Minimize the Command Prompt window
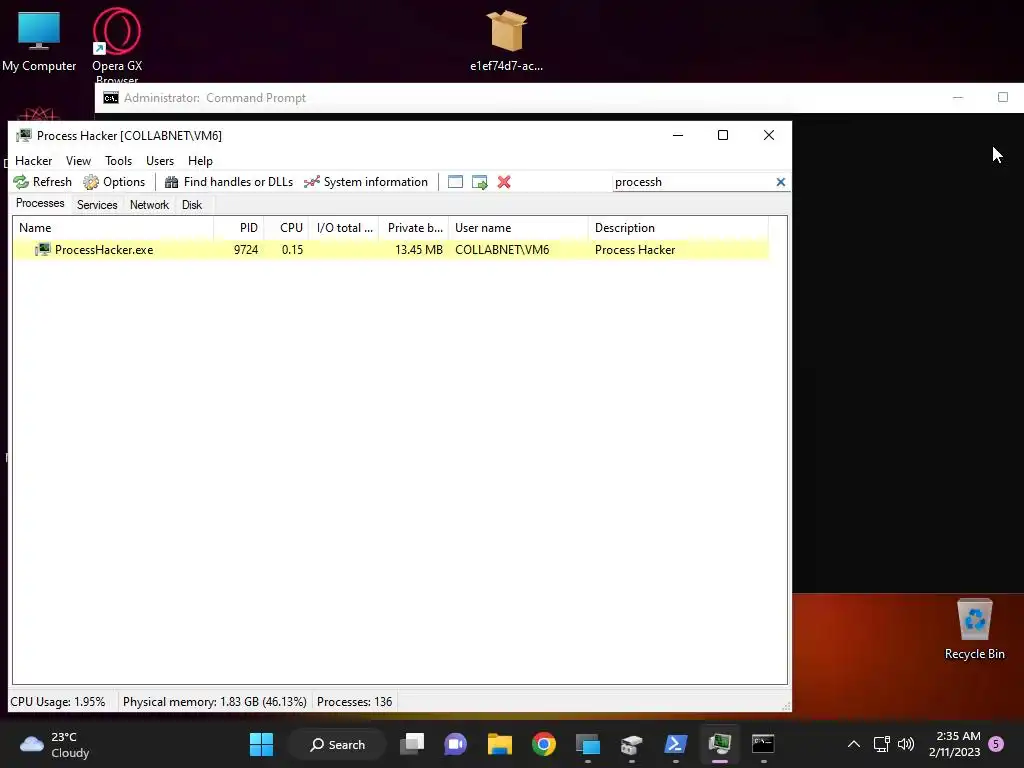 (958, 97)
